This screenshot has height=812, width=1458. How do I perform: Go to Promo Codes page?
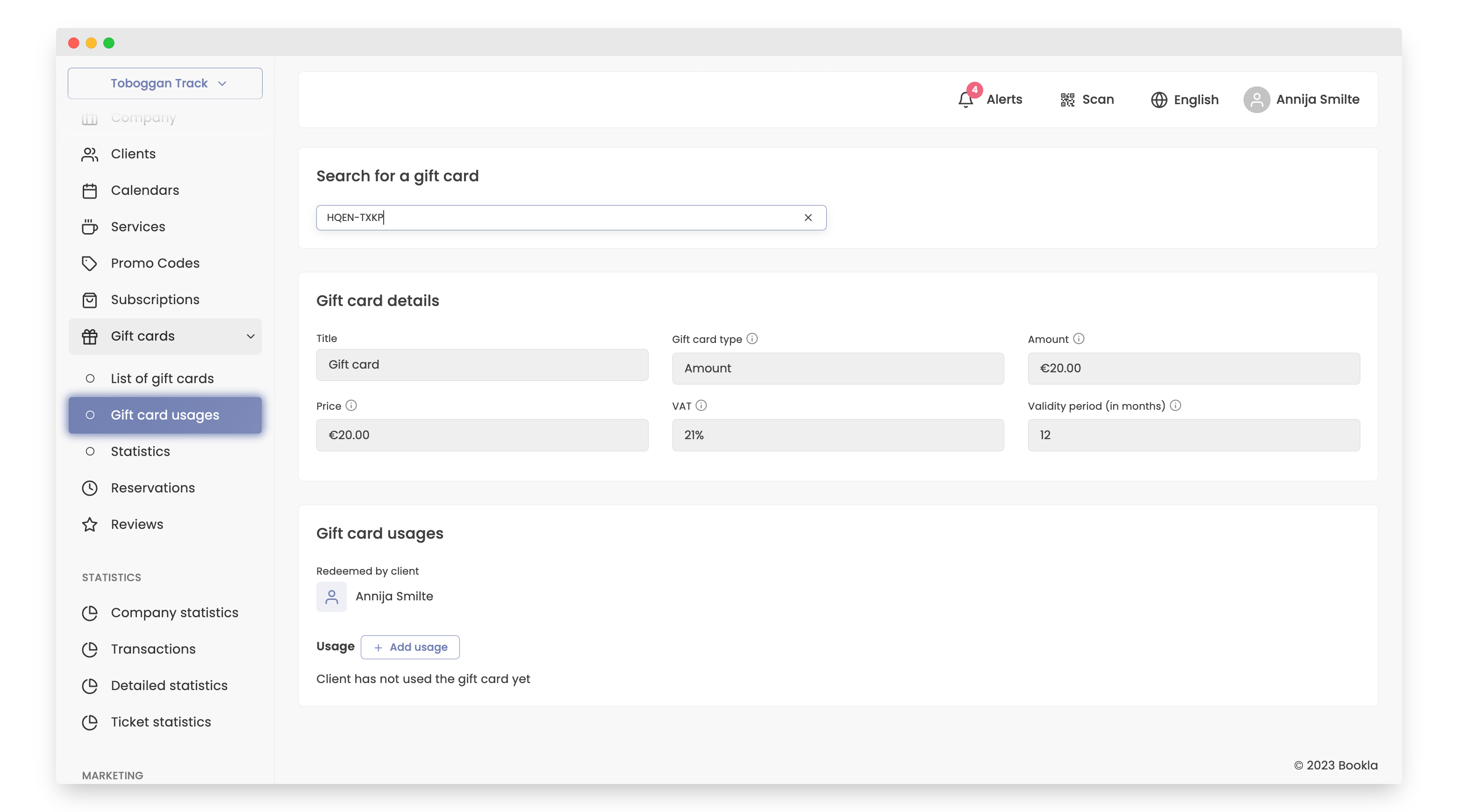[155, 263]
